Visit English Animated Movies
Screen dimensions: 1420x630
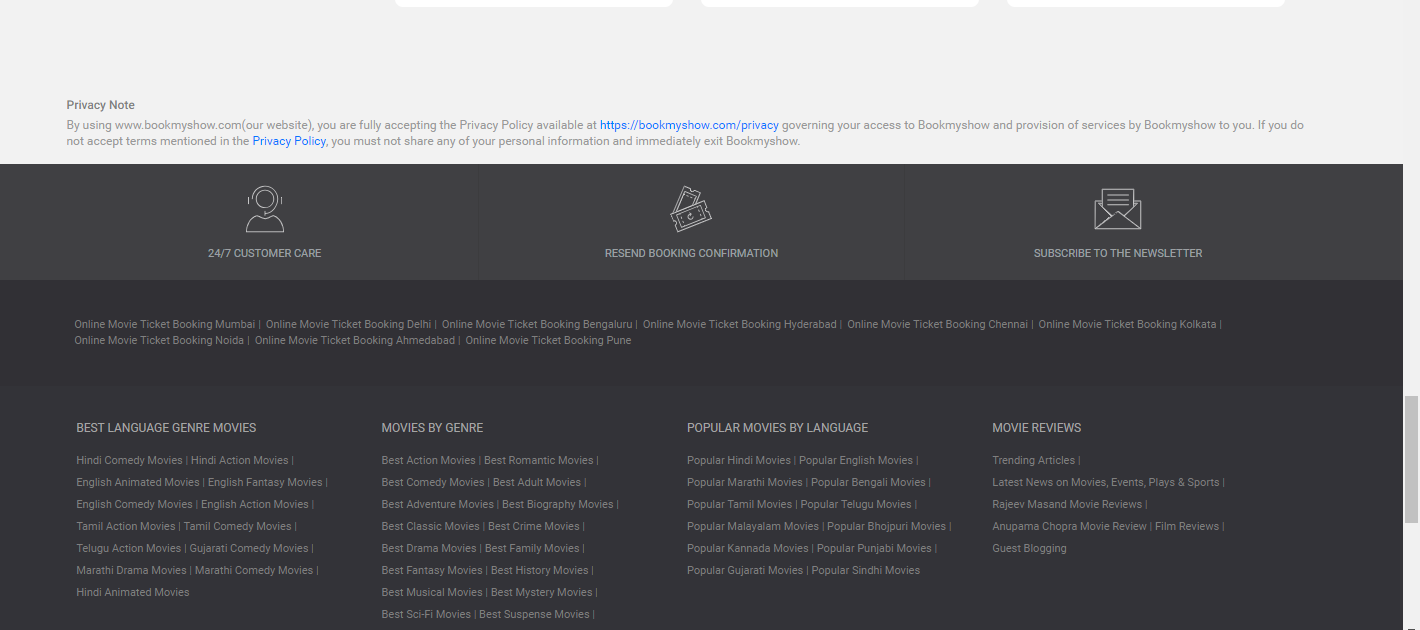[x=138, y=482]
